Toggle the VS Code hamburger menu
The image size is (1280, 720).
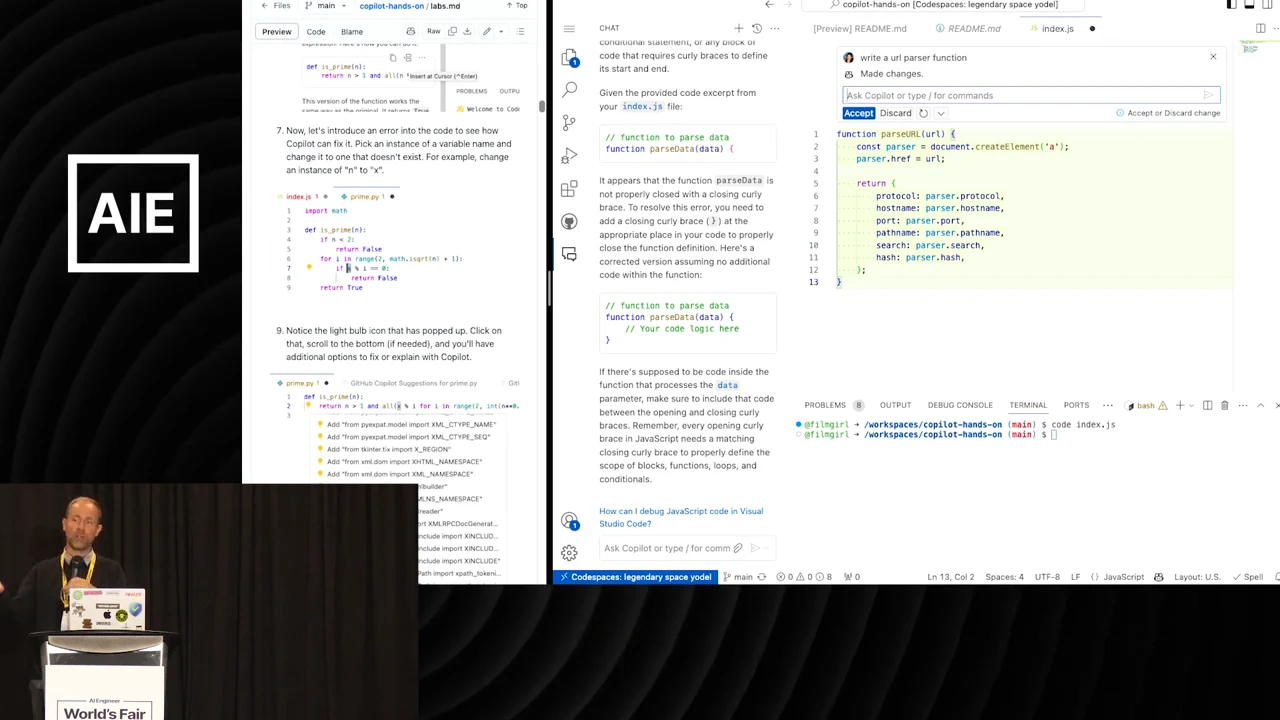coord(569,28)
